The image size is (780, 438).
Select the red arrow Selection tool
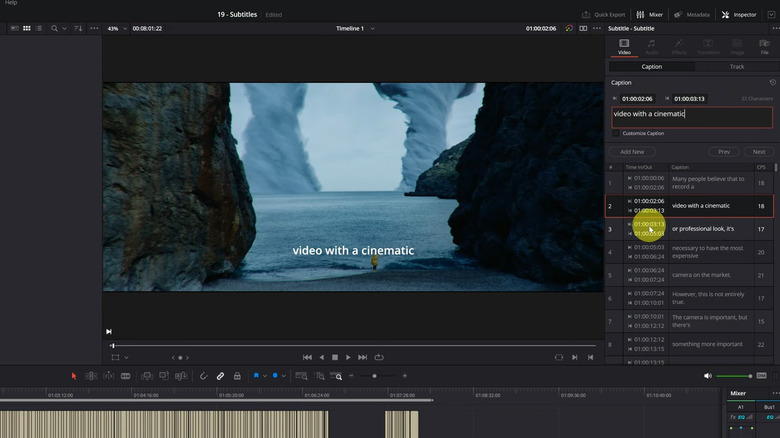pyautogui.click(x=73, y=376)
